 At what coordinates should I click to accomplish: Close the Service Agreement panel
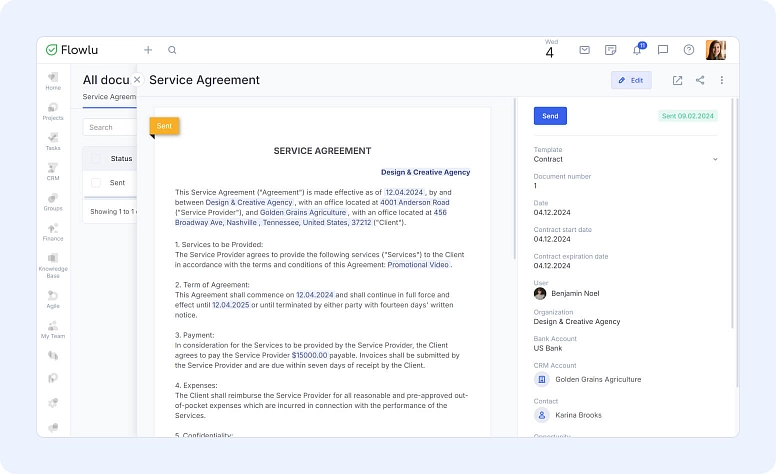pos(137,80)
